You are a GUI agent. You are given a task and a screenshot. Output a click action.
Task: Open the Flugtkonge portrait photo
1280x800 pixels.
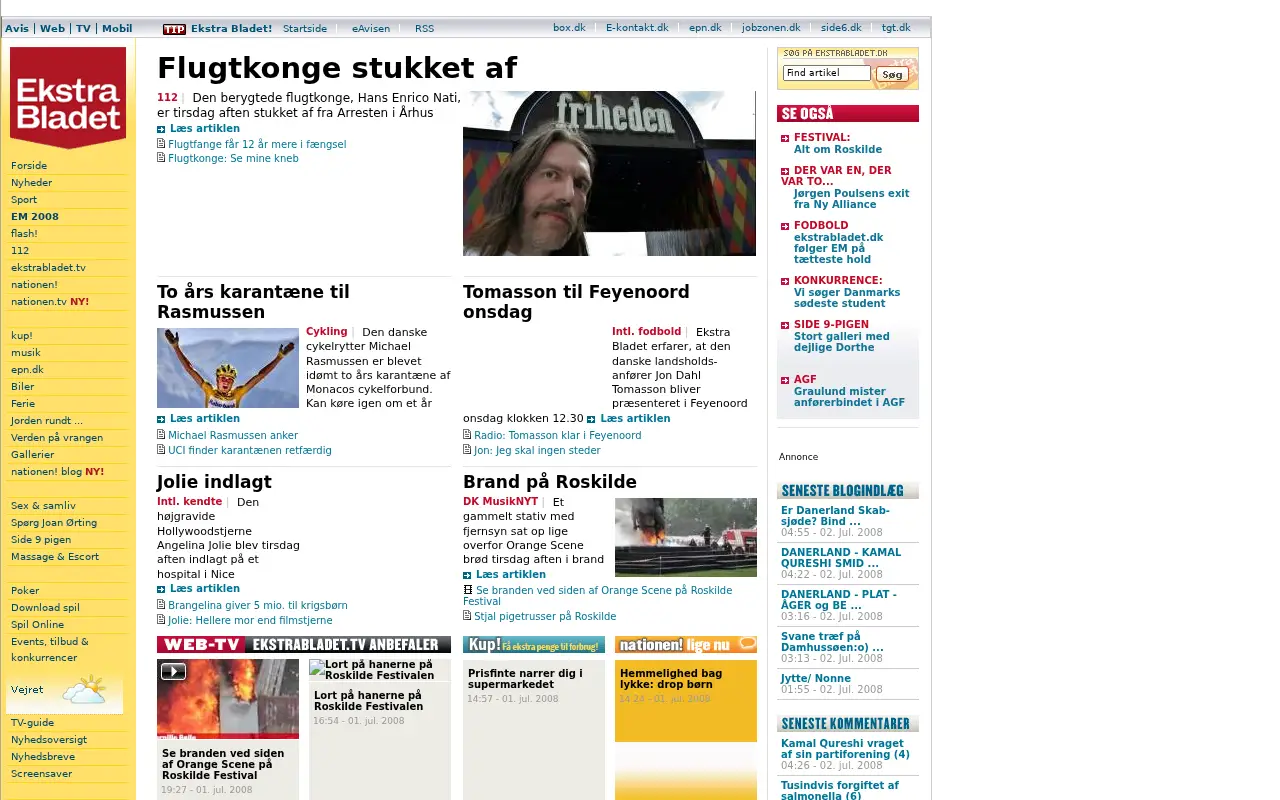click(x=609, y=174)
